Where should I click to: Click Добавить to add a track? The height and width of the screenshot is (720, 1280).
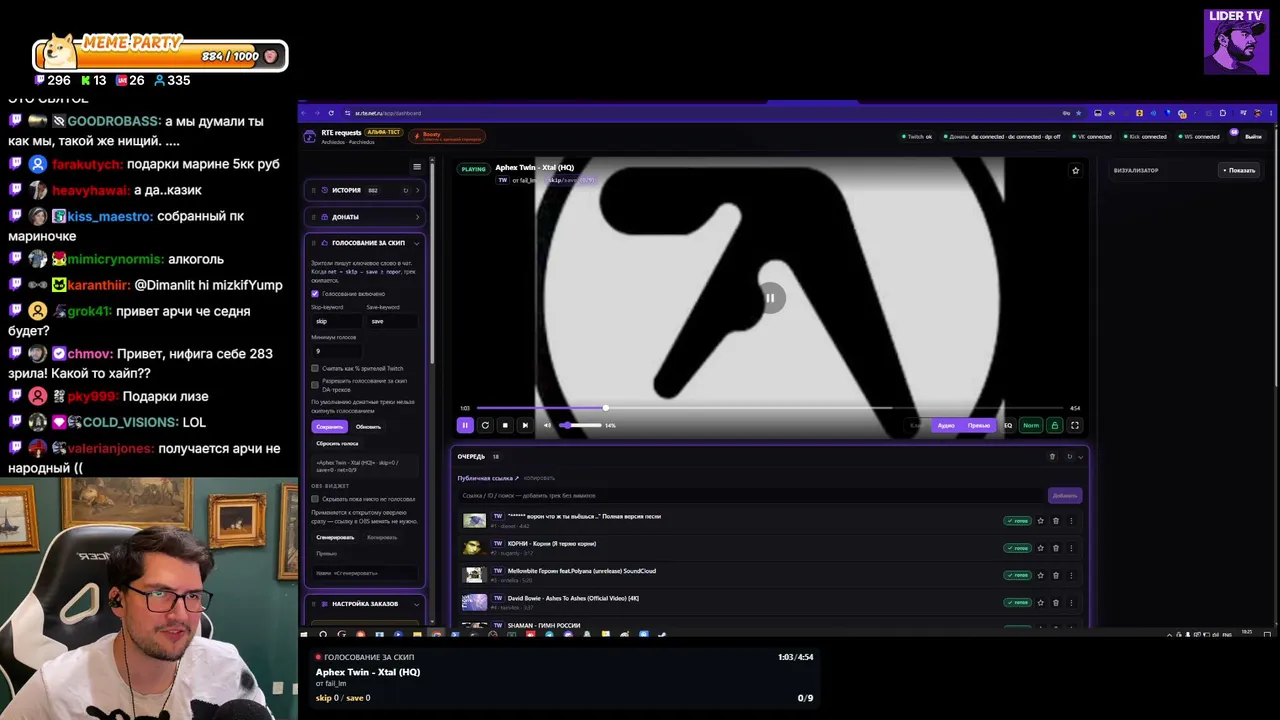tap(1065, 495)
